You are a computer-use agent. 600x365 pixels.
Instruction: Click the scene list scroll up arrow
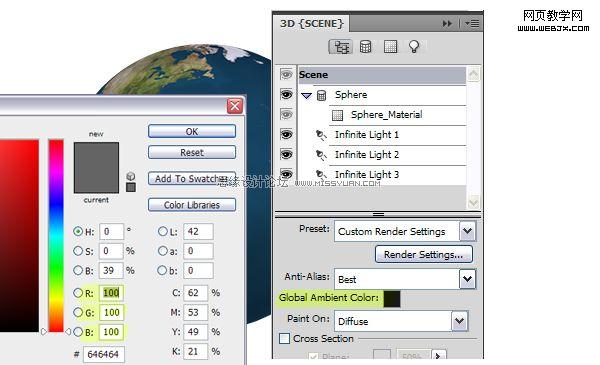[x=473, y=74]
